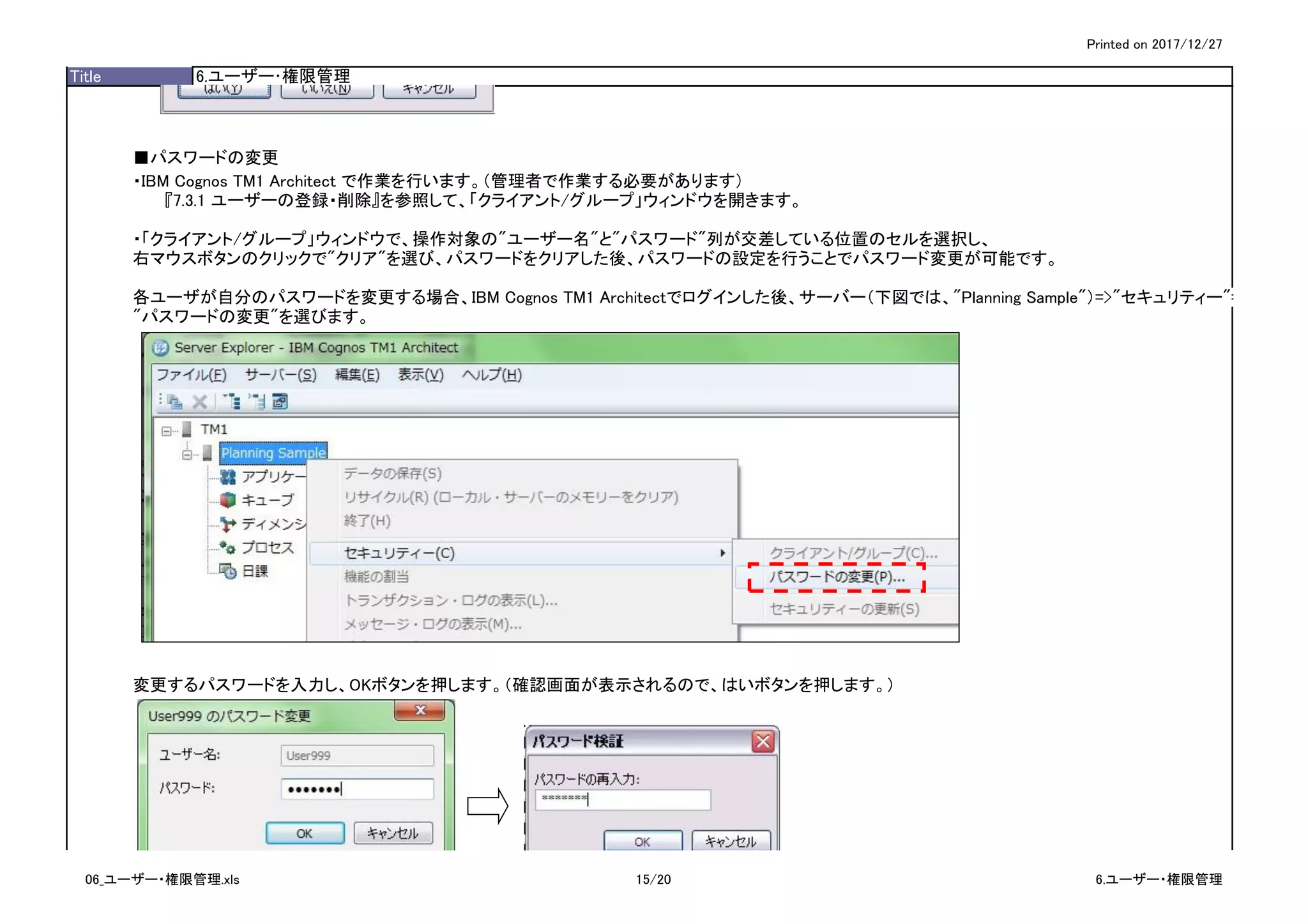Click the パスワード input field
Image resolution: width=1308 pixels, height=924 pixels.
click(357, 789)
